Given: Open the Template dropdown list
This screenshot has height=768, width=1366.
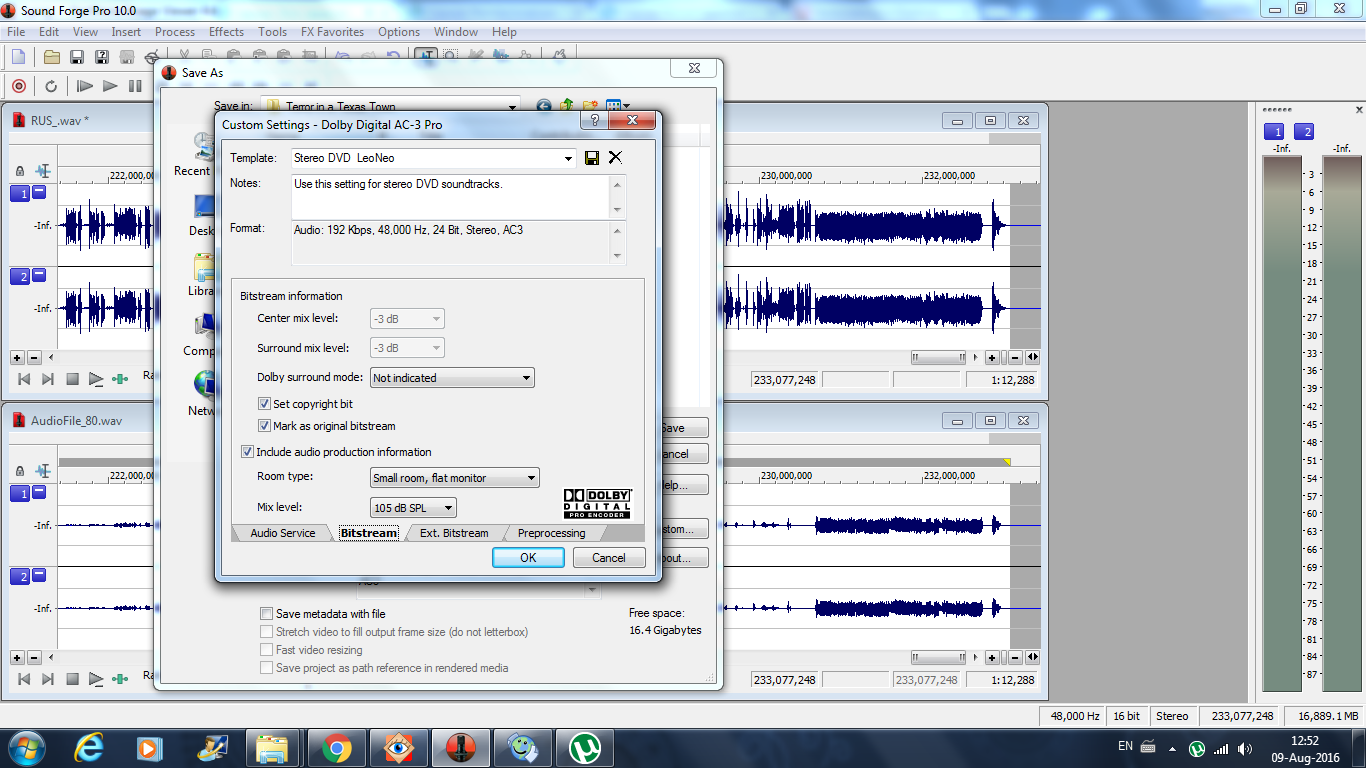Looking at the screenshot, I should [569, 158].
